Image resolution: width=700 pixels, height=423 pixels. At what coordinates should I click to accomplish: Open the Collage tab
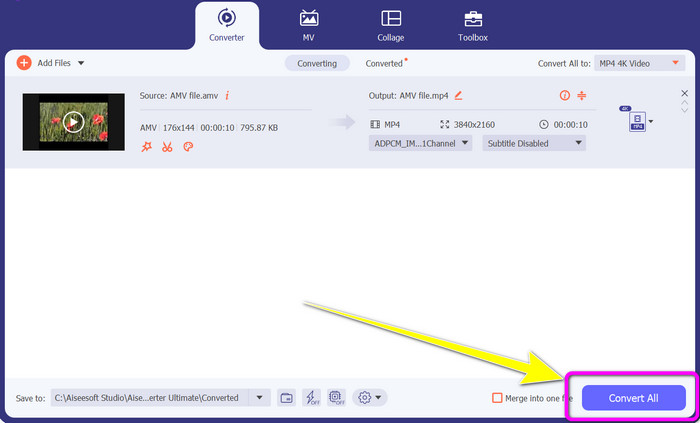[x=391, y=27]
